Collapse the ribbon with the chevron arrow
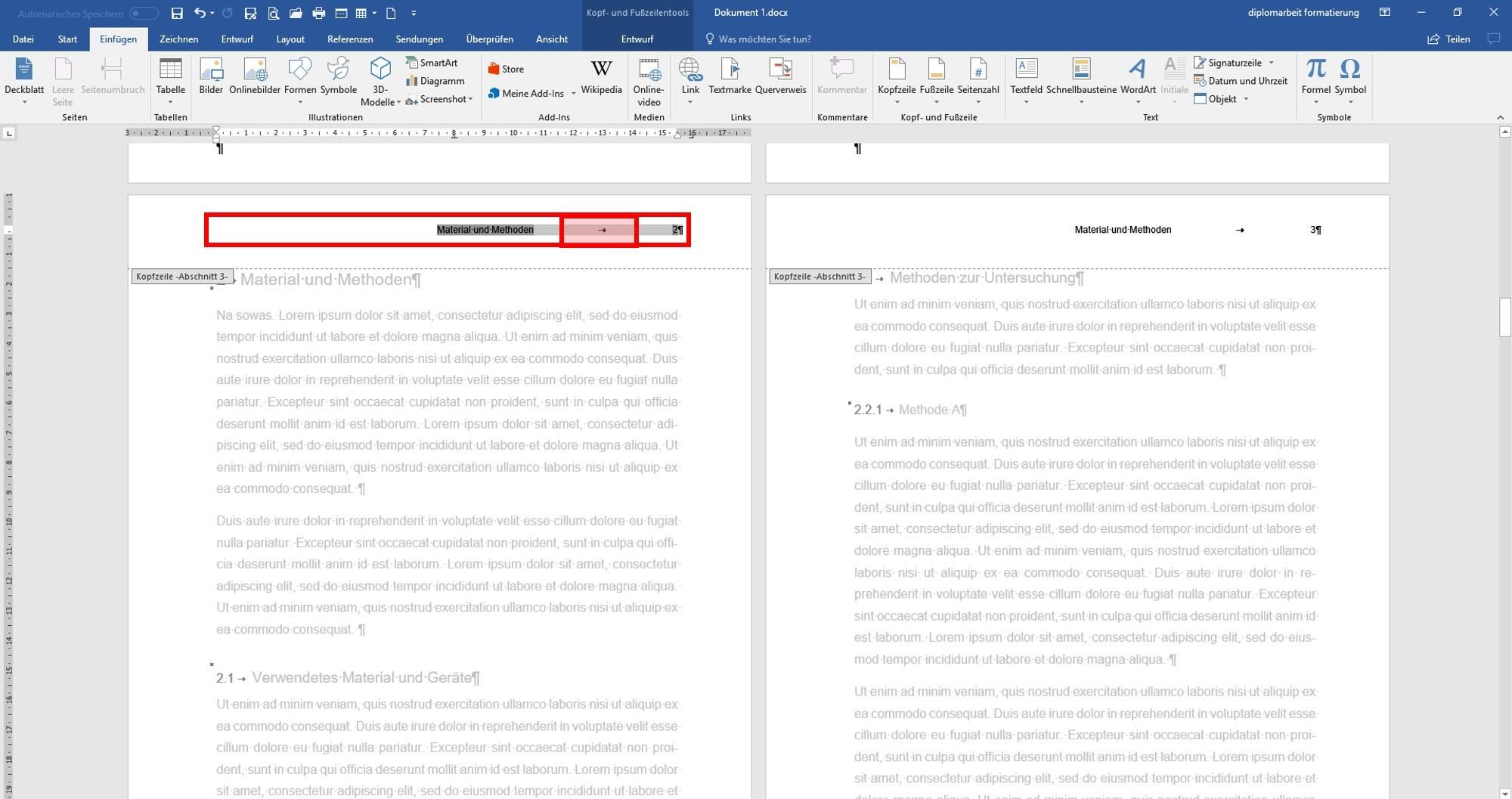 click(1500, 117)
